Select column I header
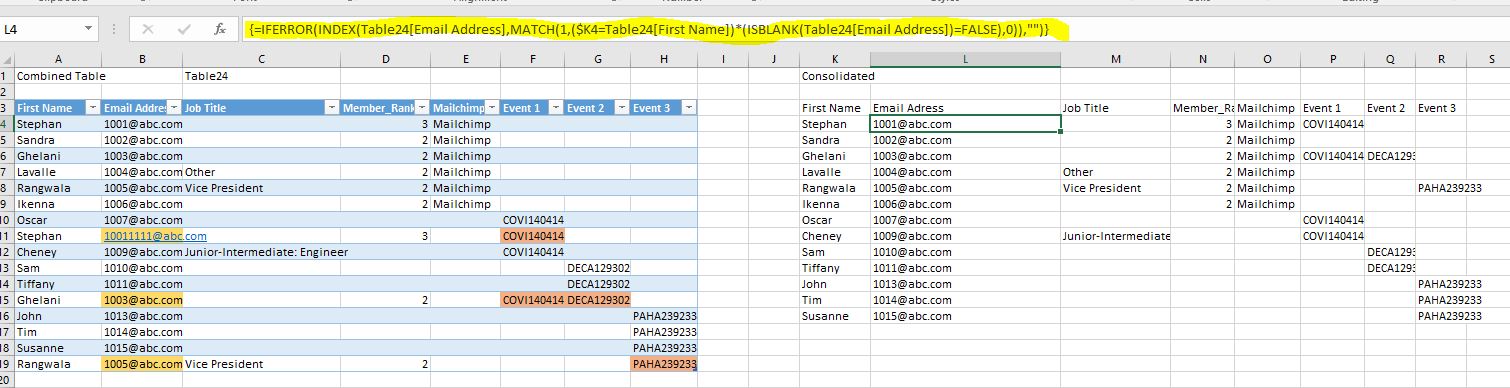The image size is (1510, 388). click(x=722, y=59)
